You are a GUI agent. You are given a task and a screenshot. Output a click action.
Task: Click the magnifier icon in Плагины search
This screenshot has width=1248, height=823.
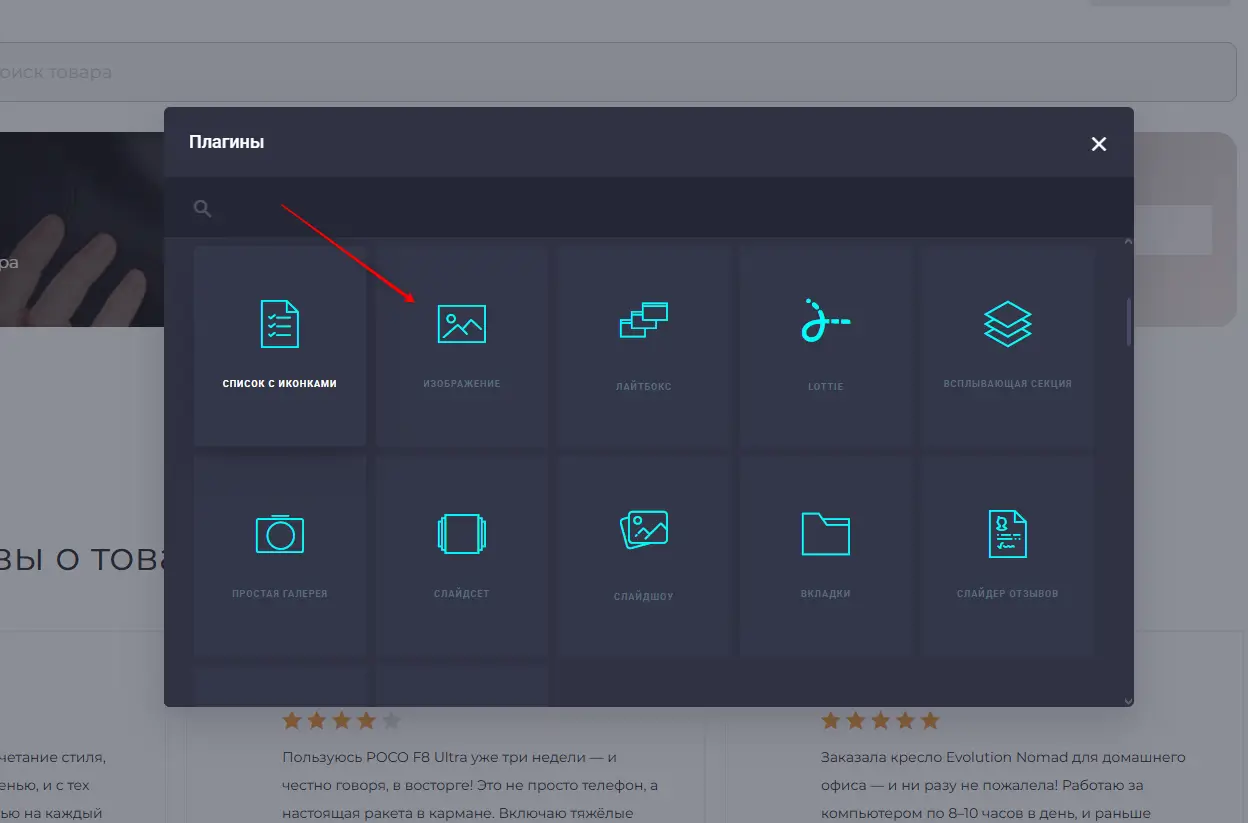[203, 208]
